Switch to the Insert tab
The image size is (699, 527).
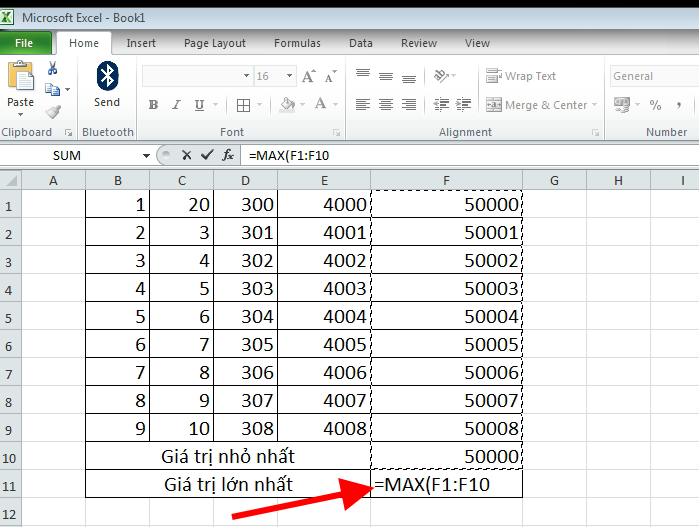[x=141, y=43]
